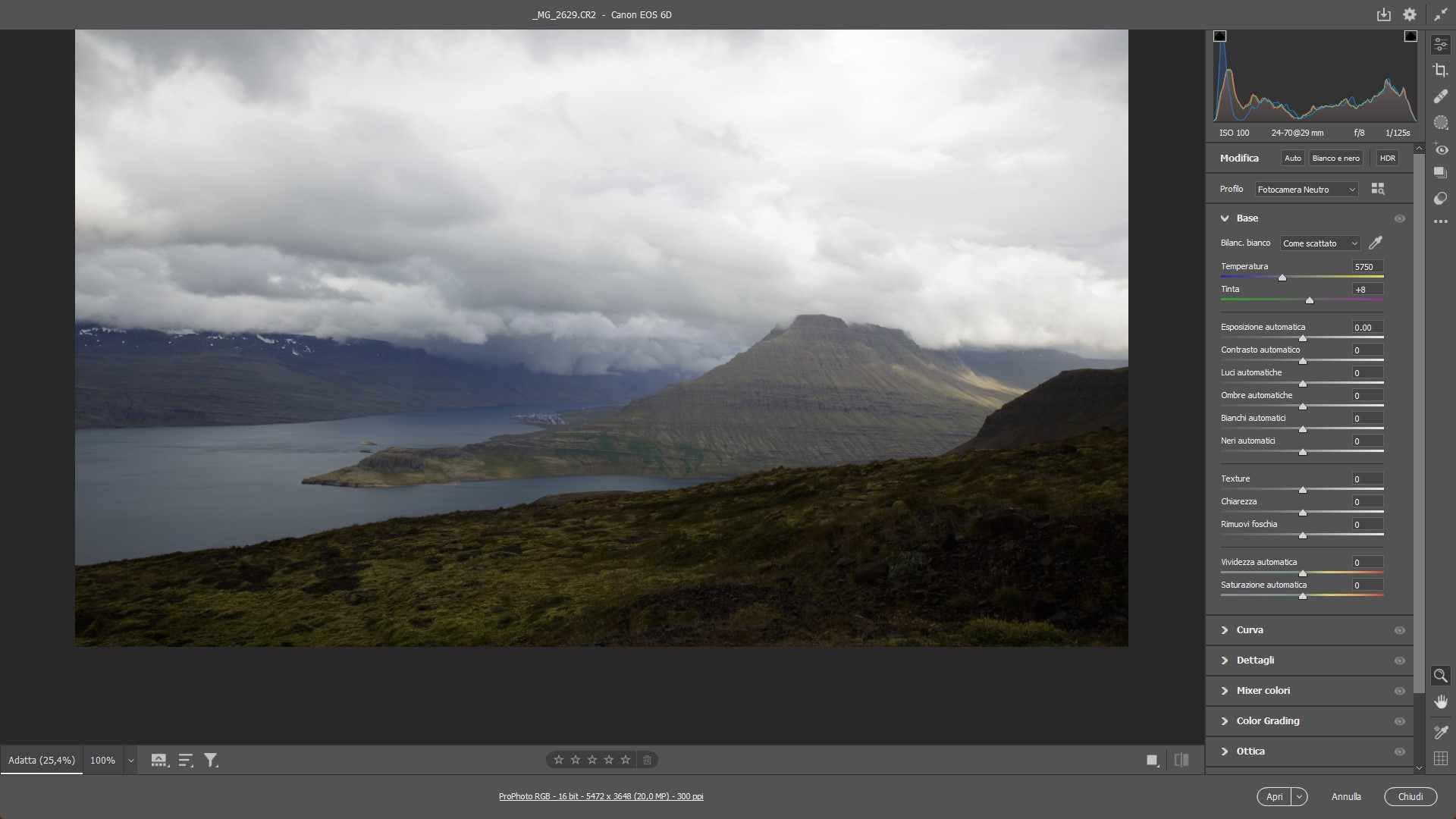Open the Masking tool
This screenshot has height=819, width=1456.
pyautogui.click(x=1441, y=122)
